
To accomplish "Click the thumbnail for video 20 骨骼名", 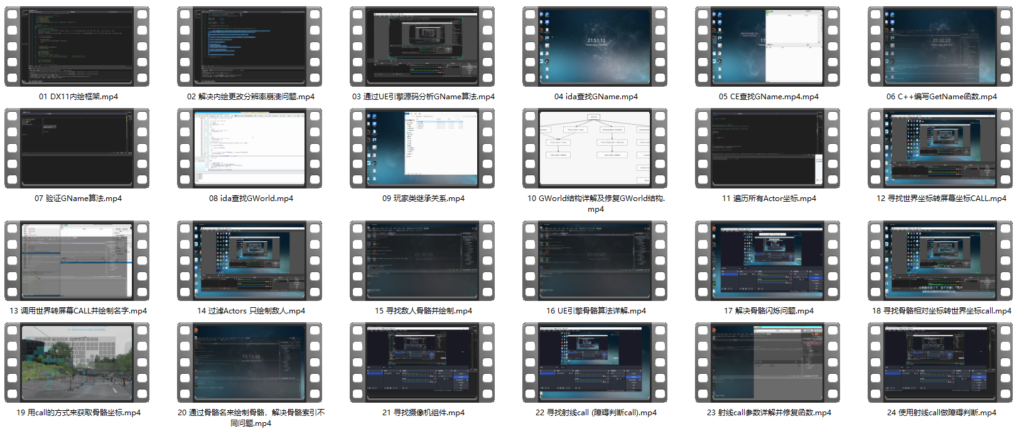I will pos(250,363).
